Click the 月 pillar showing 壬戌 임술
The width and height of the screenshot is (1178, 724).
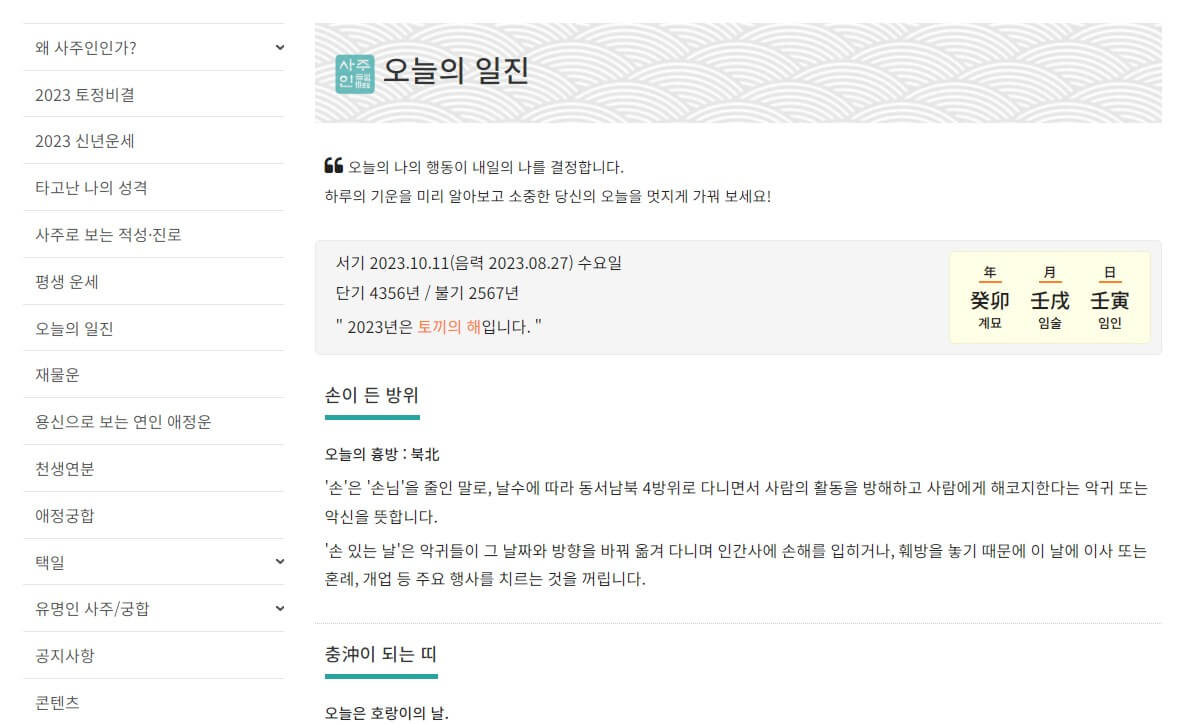pyautogui.click(x=1049, y=297)
